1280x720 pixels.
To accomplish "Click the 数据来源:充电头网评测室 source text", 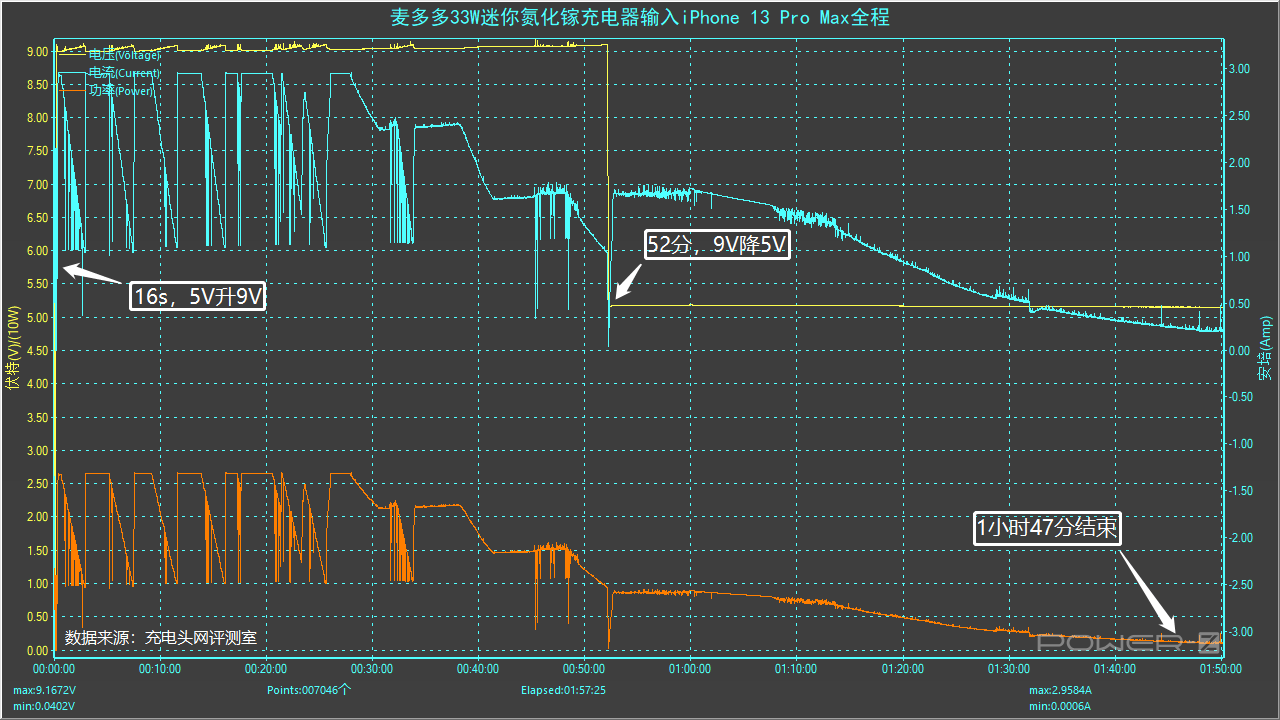I will 161,637.
